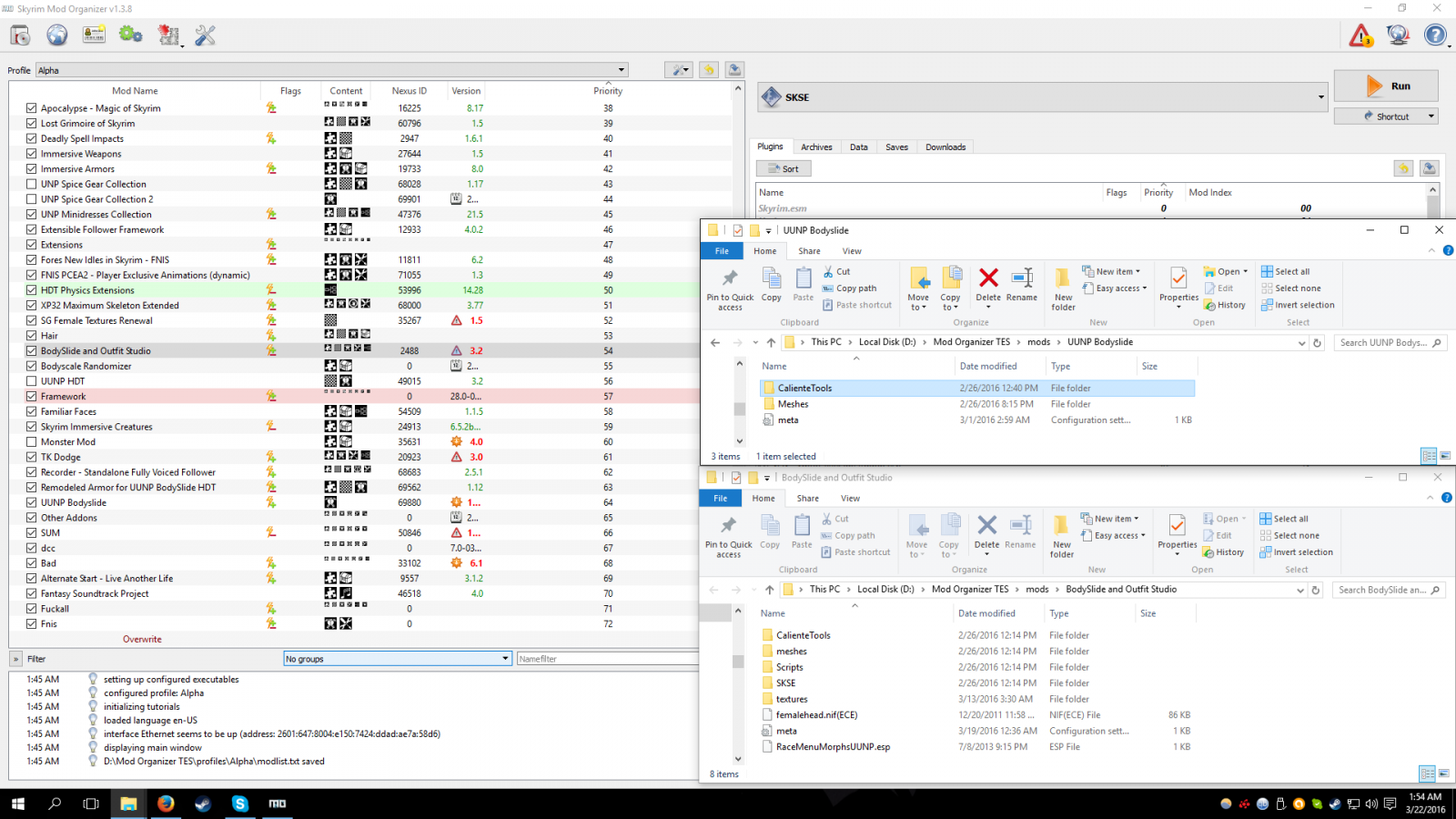
Task: Click plugin list restore backup icon
Action: [x=1403, y=168]
